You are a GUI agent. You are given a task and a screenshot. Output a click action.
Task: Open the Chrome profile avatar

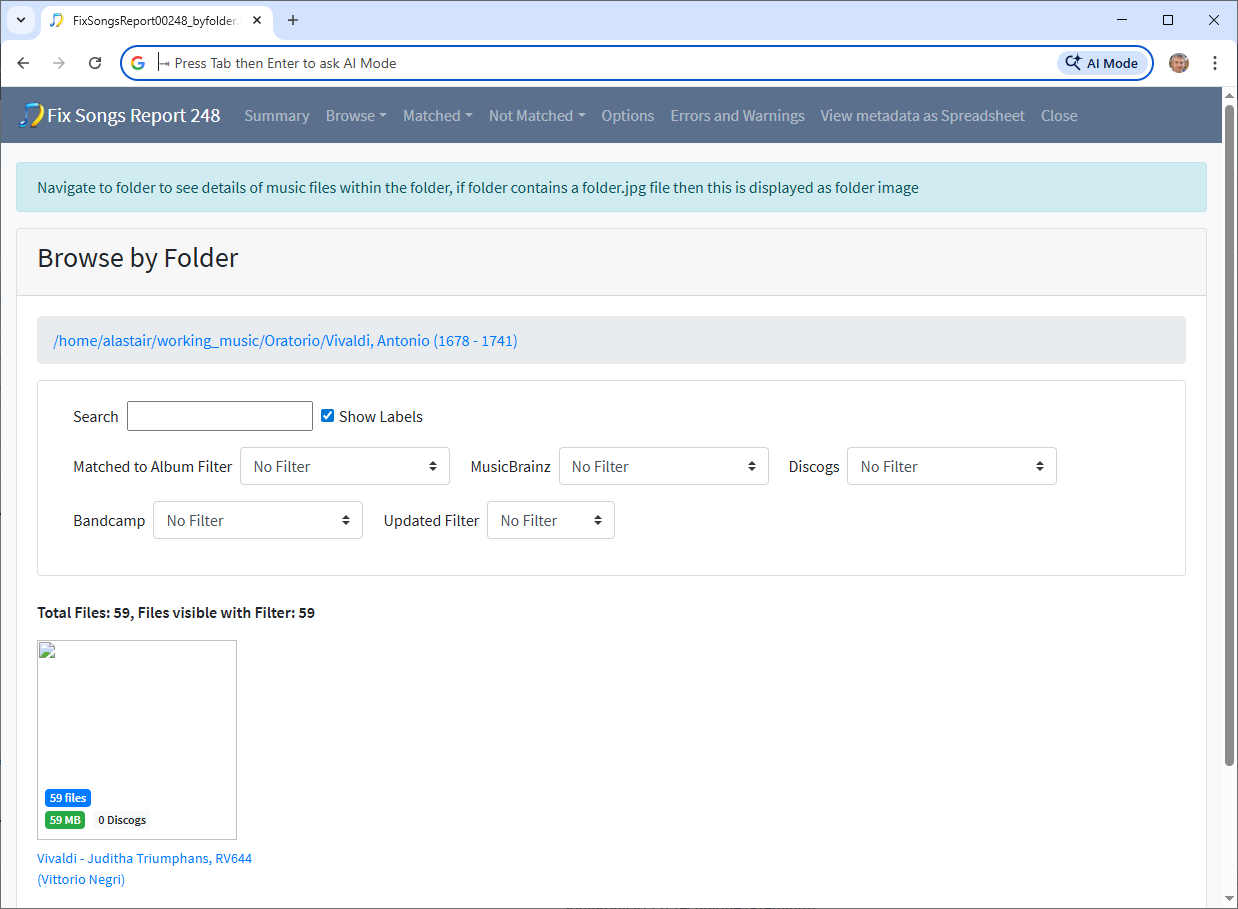[x=1179, y=63]
